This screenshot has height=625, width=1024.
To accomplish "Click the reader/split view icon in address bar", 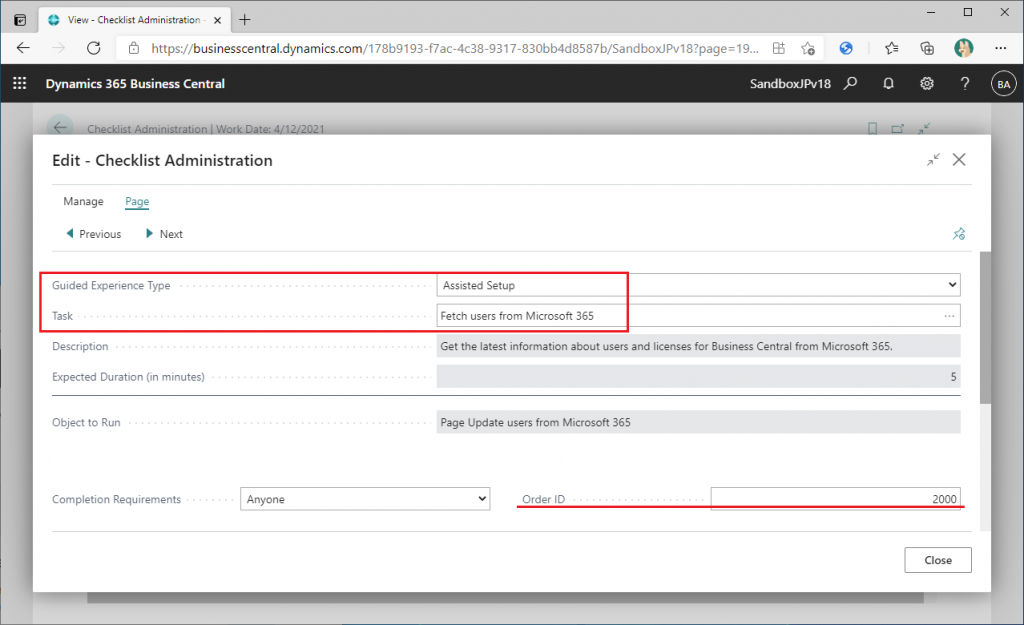I will coord(778,48).
